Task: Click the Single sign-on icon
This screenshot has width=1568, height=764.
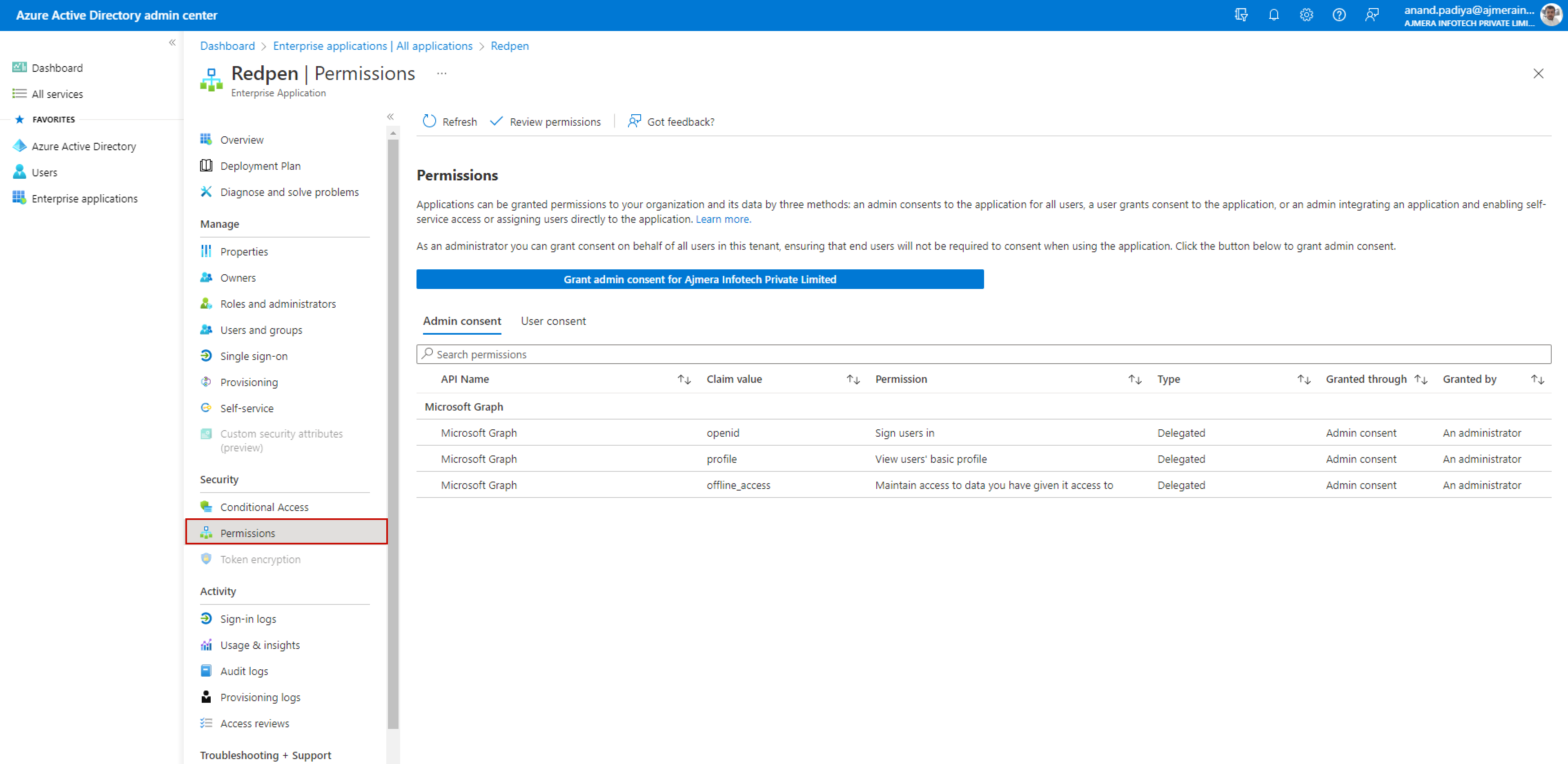Action: (206, 356)
